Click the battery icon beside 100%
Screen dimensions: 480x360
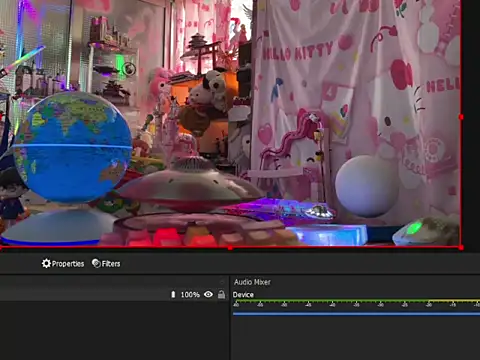coord(173,294)
